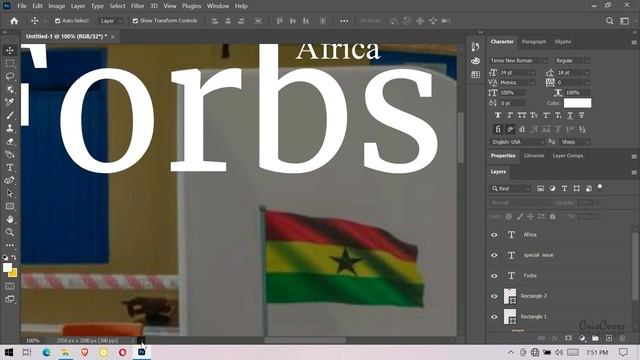Select the Brush tool
Image resolution: width=640 pixels, height=360 pixels.
[10, 115]
